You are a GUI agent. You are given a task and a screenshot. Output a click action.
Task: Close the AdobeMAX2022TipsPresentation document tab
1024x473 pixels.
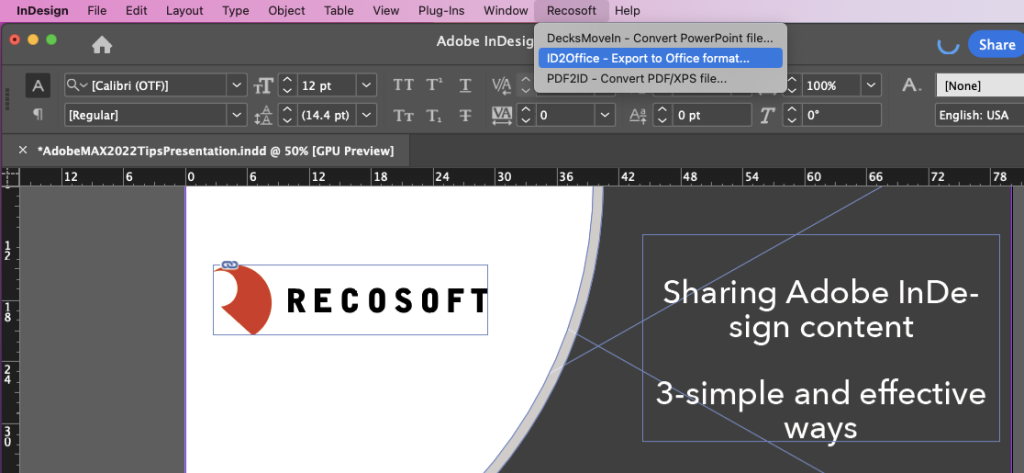point(23,150)
